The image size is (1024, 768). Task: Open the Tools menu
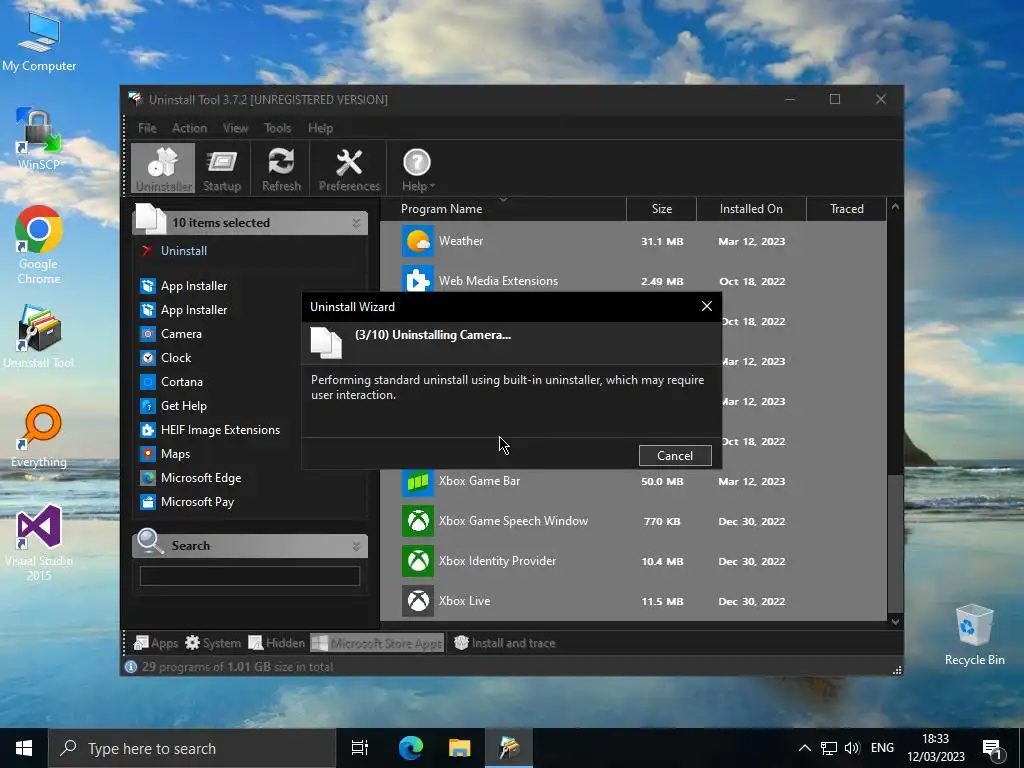278,128
